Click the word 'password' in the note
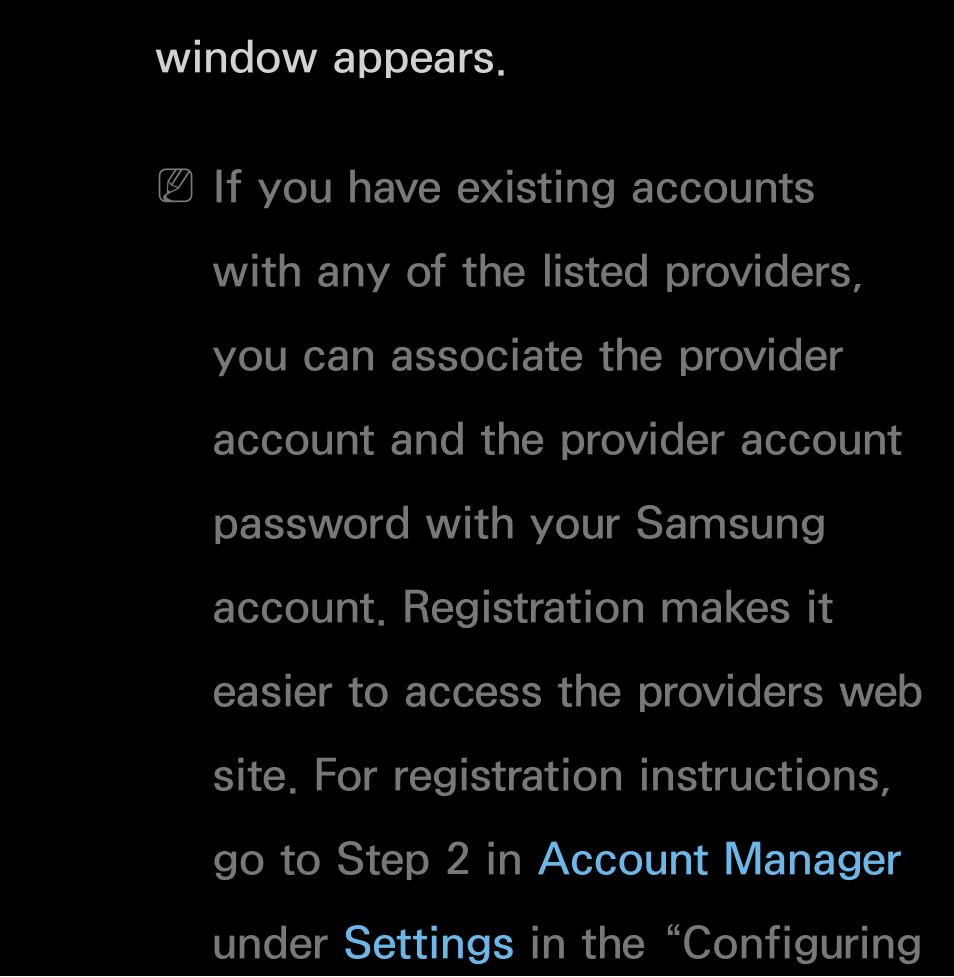The width and height of the screenshot is (954, 977). [x=311, y=525]
